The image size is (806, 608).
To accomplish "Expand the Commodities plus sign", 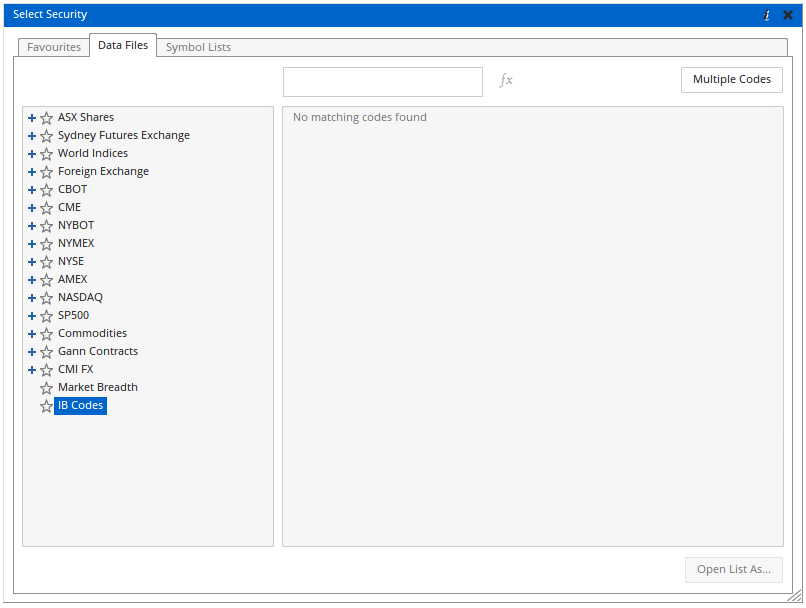I will (32, 334).
